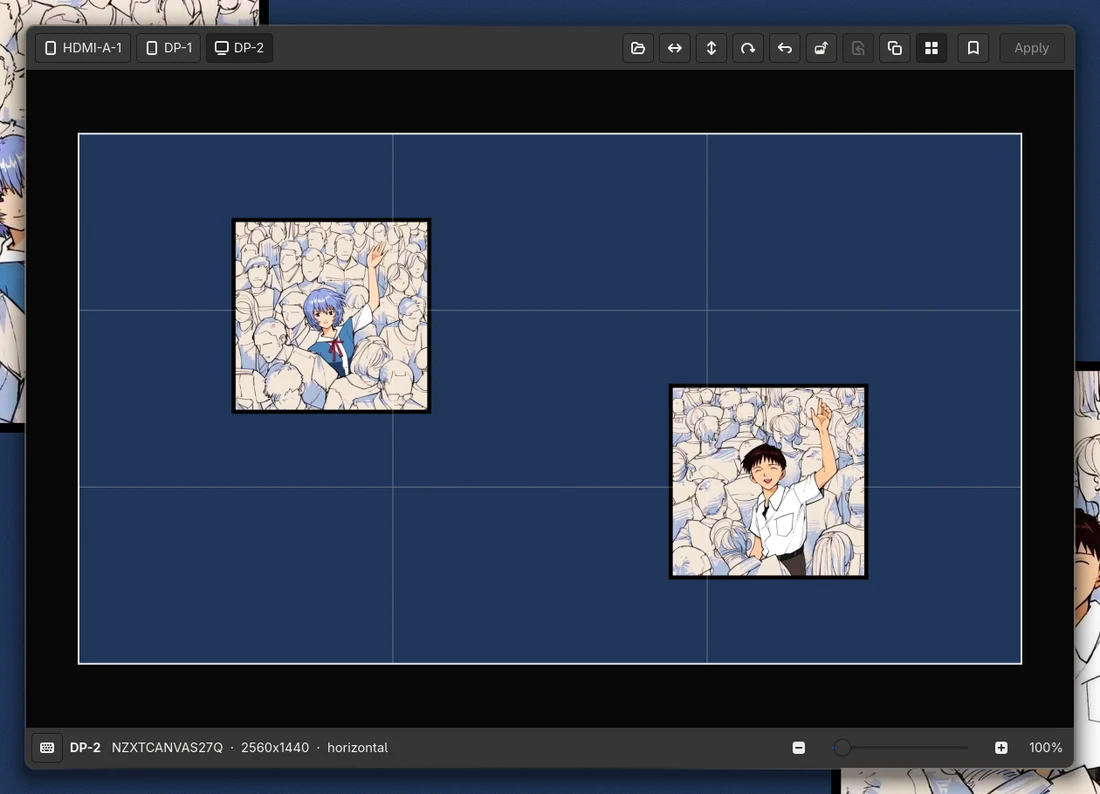Image resolution: width=1100 pixels, height=794 pixels.
Task: Zoom in with the plus icon
Action: tap(1001, 748)
